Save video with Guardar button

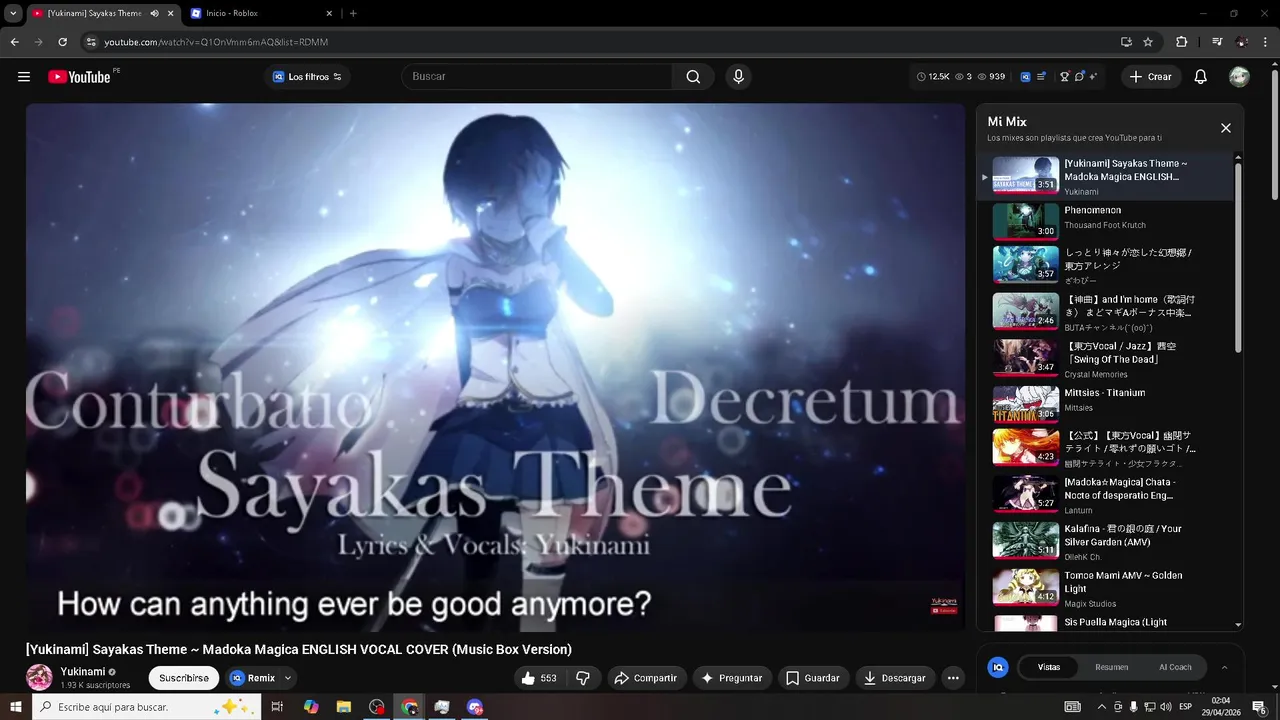[813, 678]
